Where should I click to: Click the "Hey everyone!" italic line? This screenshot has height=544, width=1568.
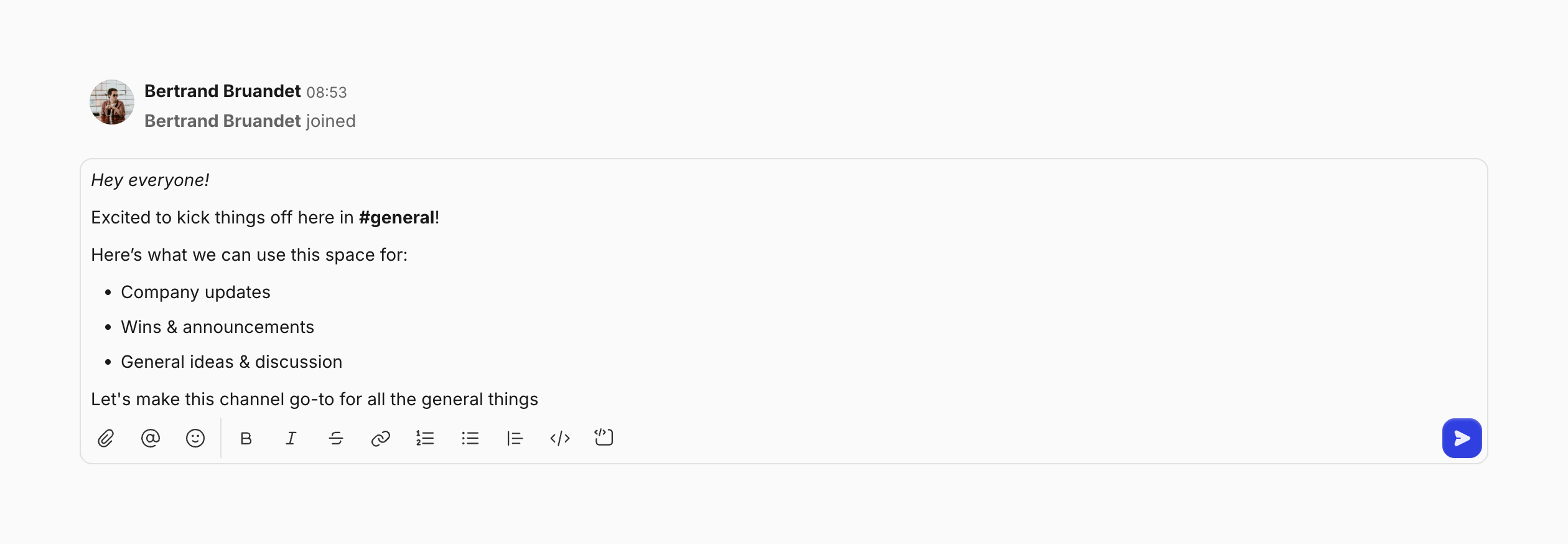pyautogui.click(x=150, y=181)
